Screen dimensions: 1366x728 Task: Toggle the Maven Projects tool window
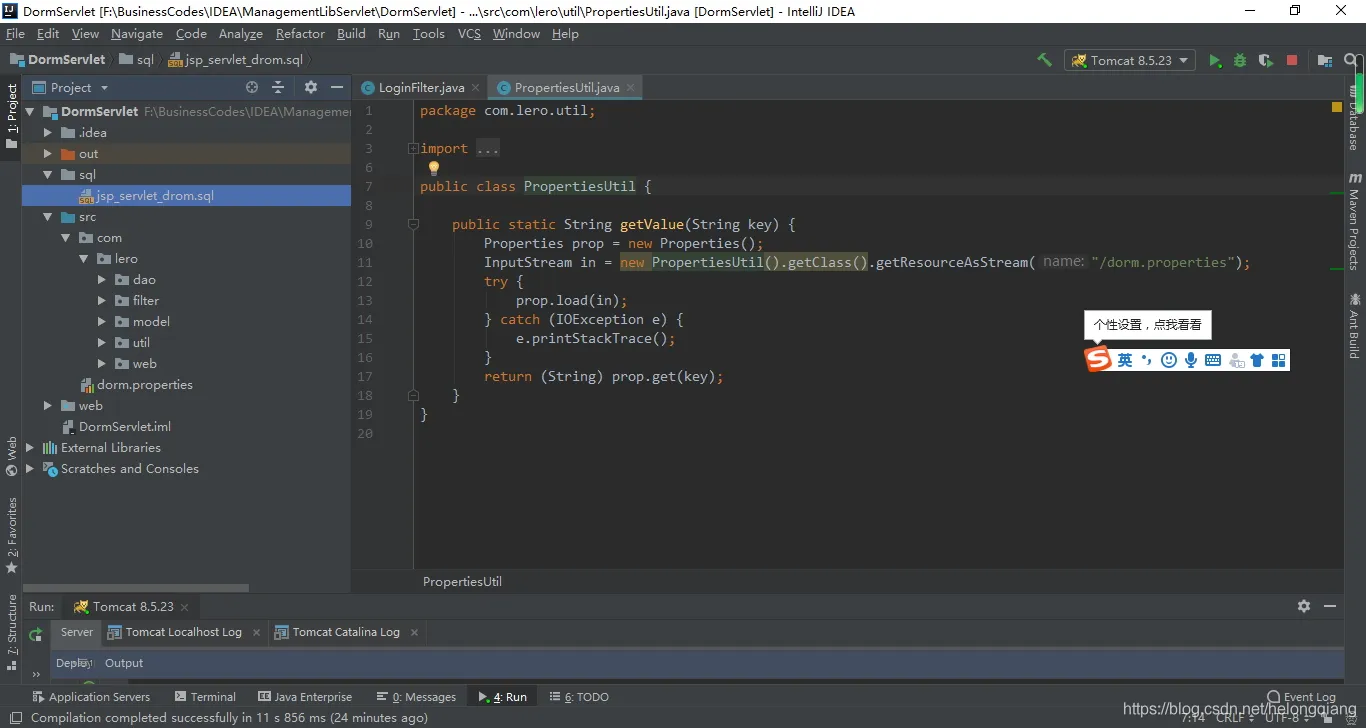1354,221
